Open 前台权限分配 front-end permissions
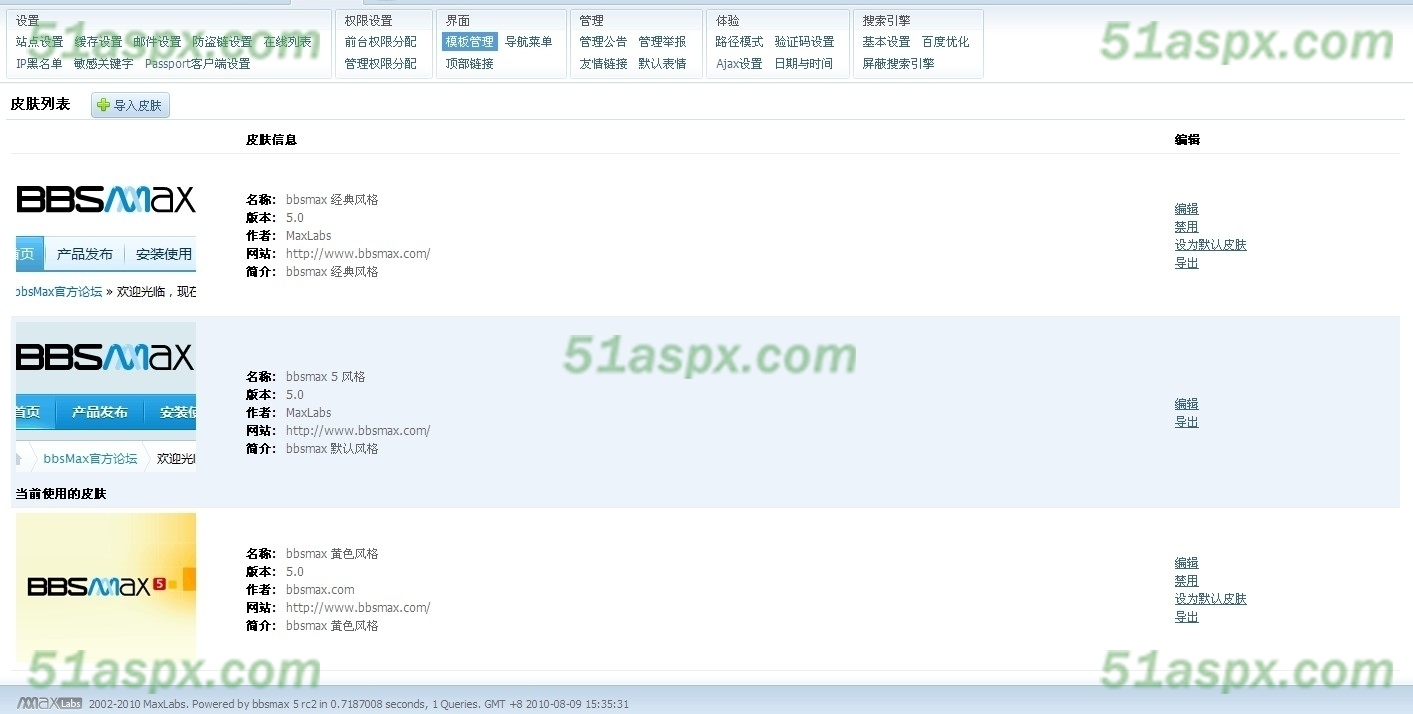This screenshot has width=1413, height=714. [x=381, y=42]
